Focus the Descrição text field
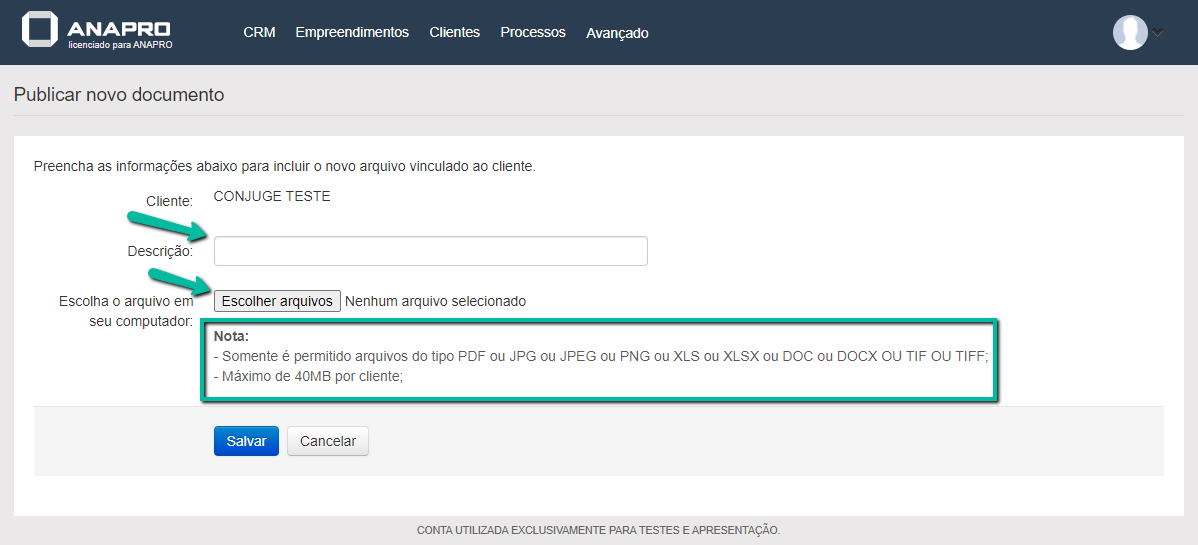The image size is (1198, 545). (x=430, y=251)
